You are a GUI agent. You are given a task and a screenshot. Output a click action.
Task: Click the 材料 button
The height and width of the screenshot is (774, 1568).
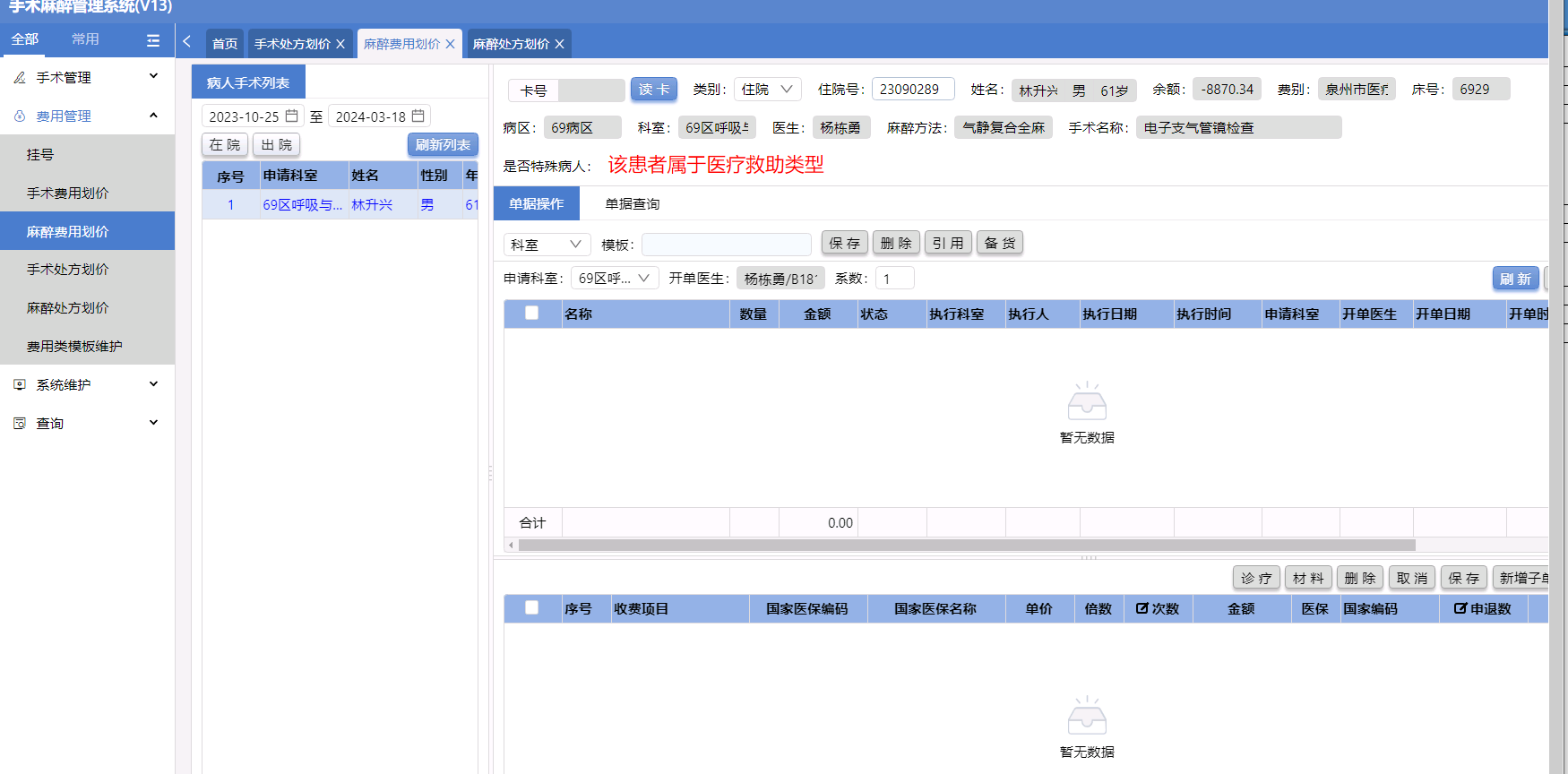[x=1308, y=579]
